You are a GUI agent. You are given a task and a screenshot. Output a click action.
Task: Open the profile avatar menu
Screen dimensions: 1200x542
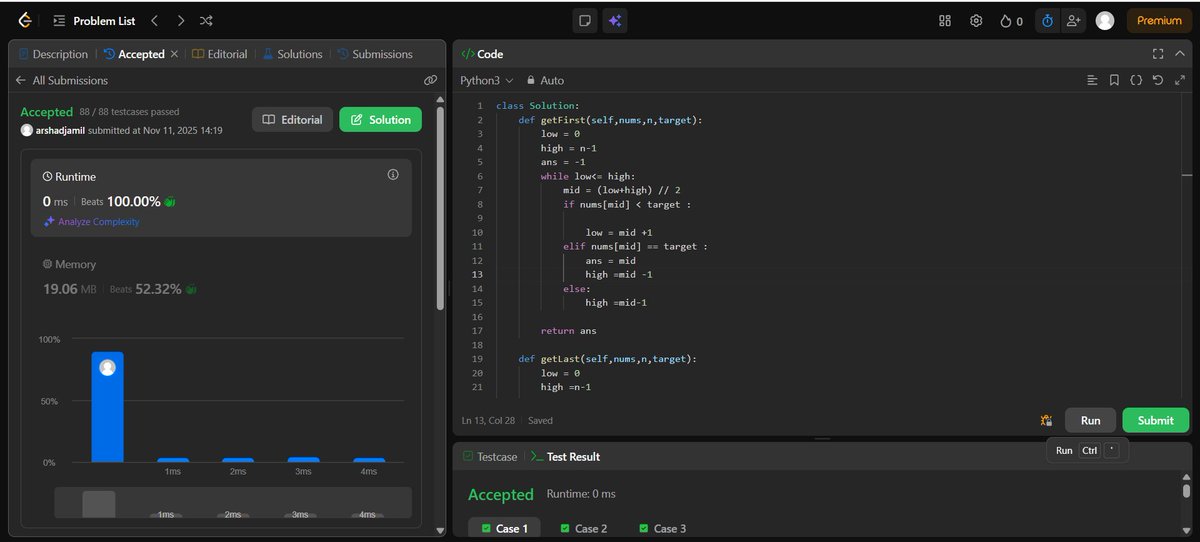(x=1105, y=20)
